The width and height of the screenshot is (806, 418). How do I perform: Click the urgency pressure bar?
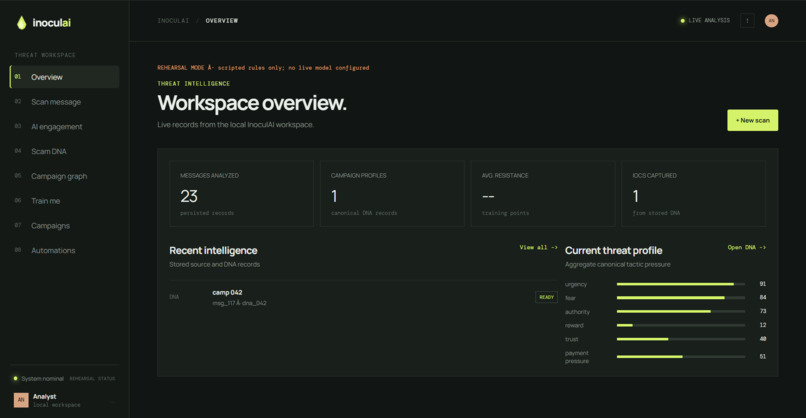681,284
